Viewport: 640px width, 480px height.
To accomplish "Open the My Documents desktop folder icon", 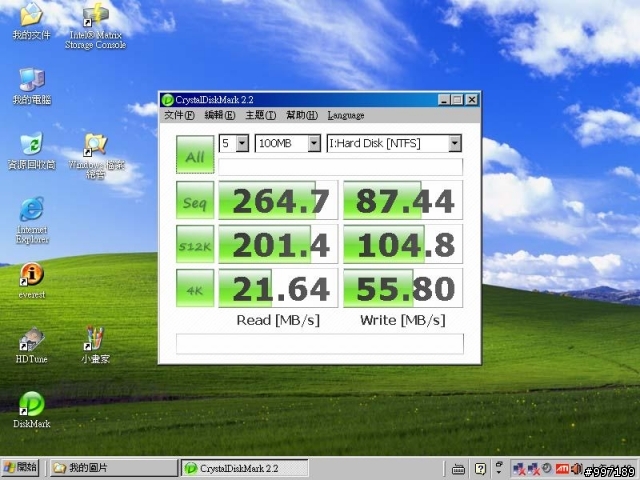I will [31, 14].
